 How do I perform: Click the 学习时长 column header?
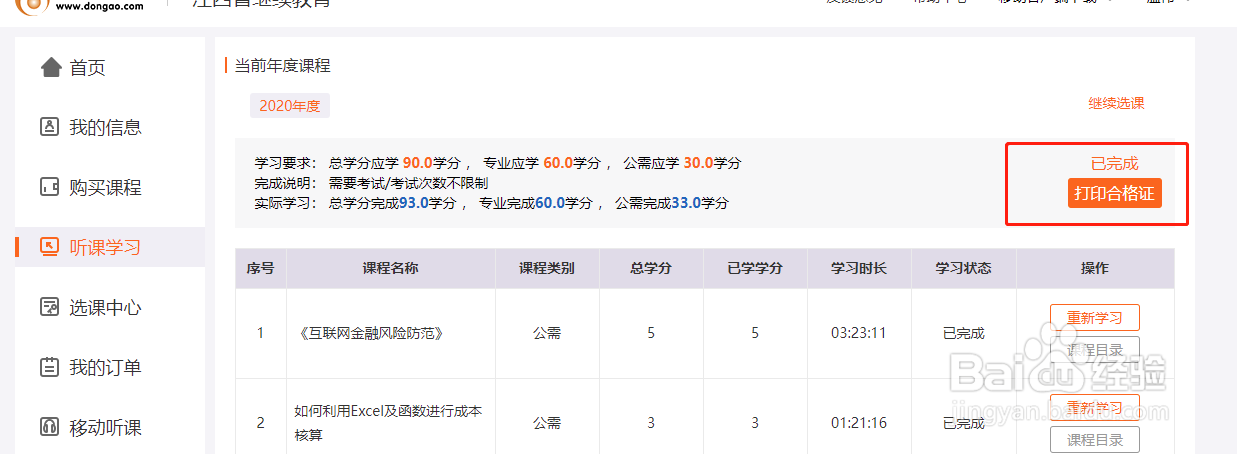point(859,268)
